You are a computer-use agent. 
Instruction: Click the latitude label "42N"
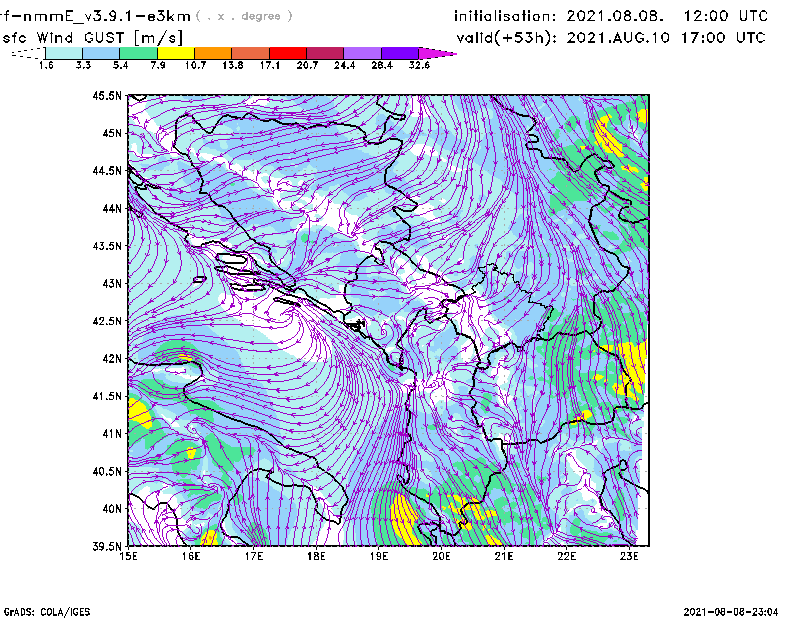pos(112,359)
